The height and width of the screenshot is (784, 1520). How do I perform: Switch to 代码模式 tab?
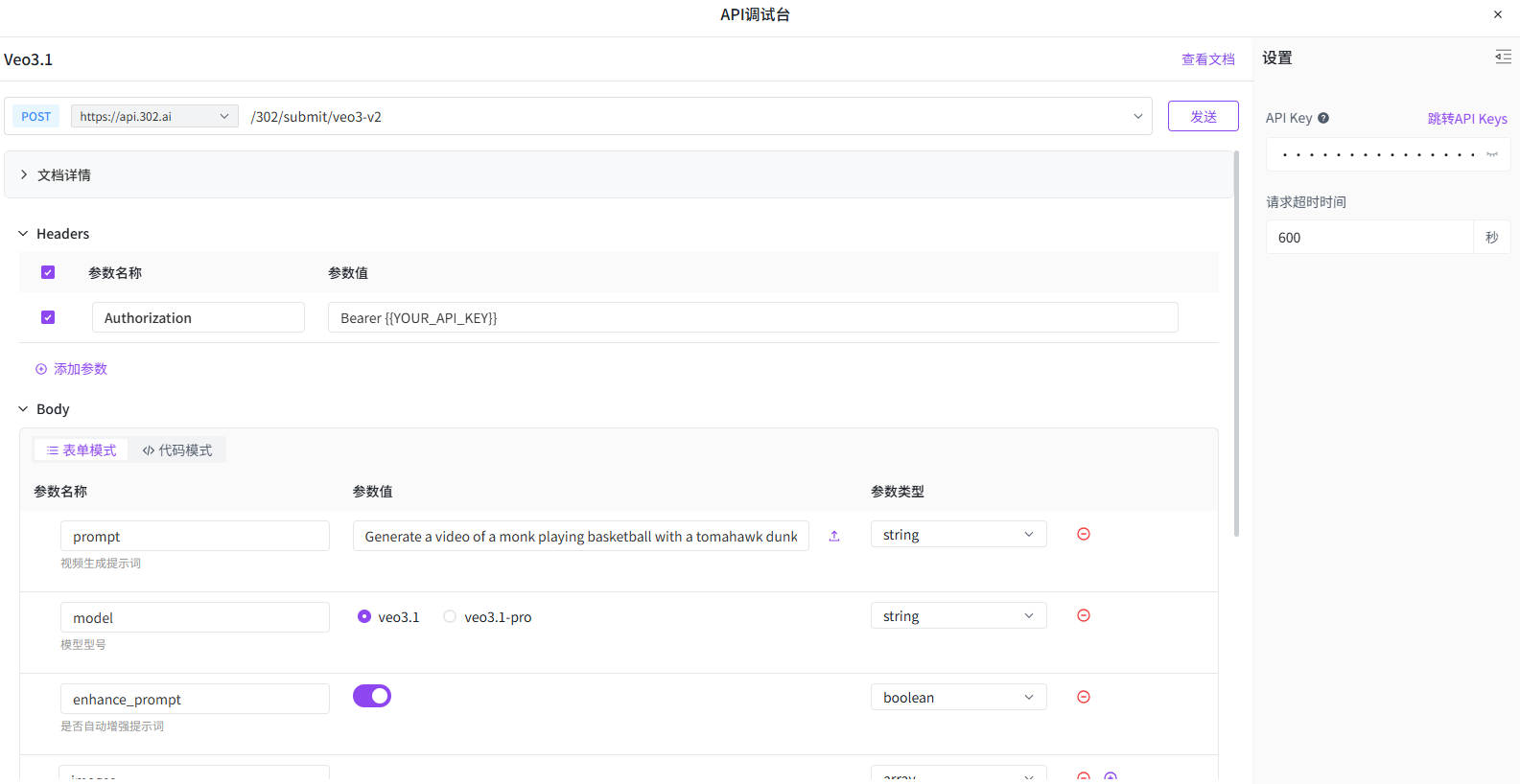pyautogui.click(x=177, y=450)
